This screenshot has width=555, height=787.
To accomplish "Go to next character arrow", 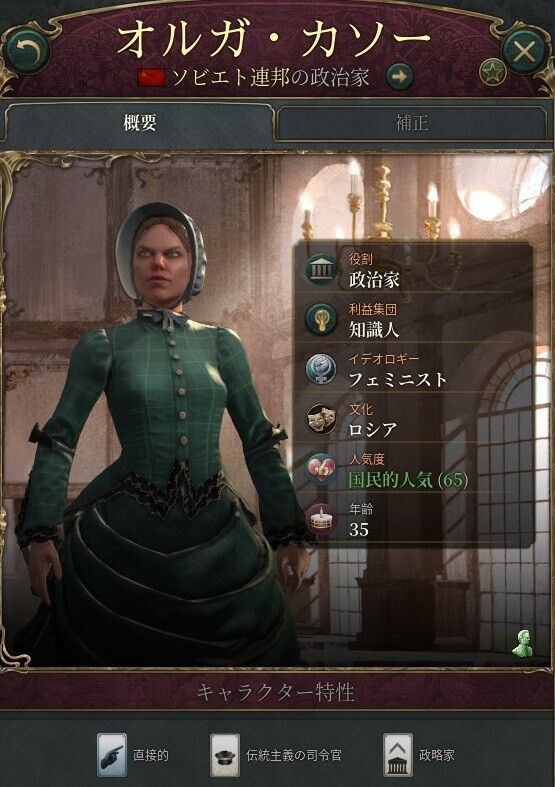I will point(399,77).
